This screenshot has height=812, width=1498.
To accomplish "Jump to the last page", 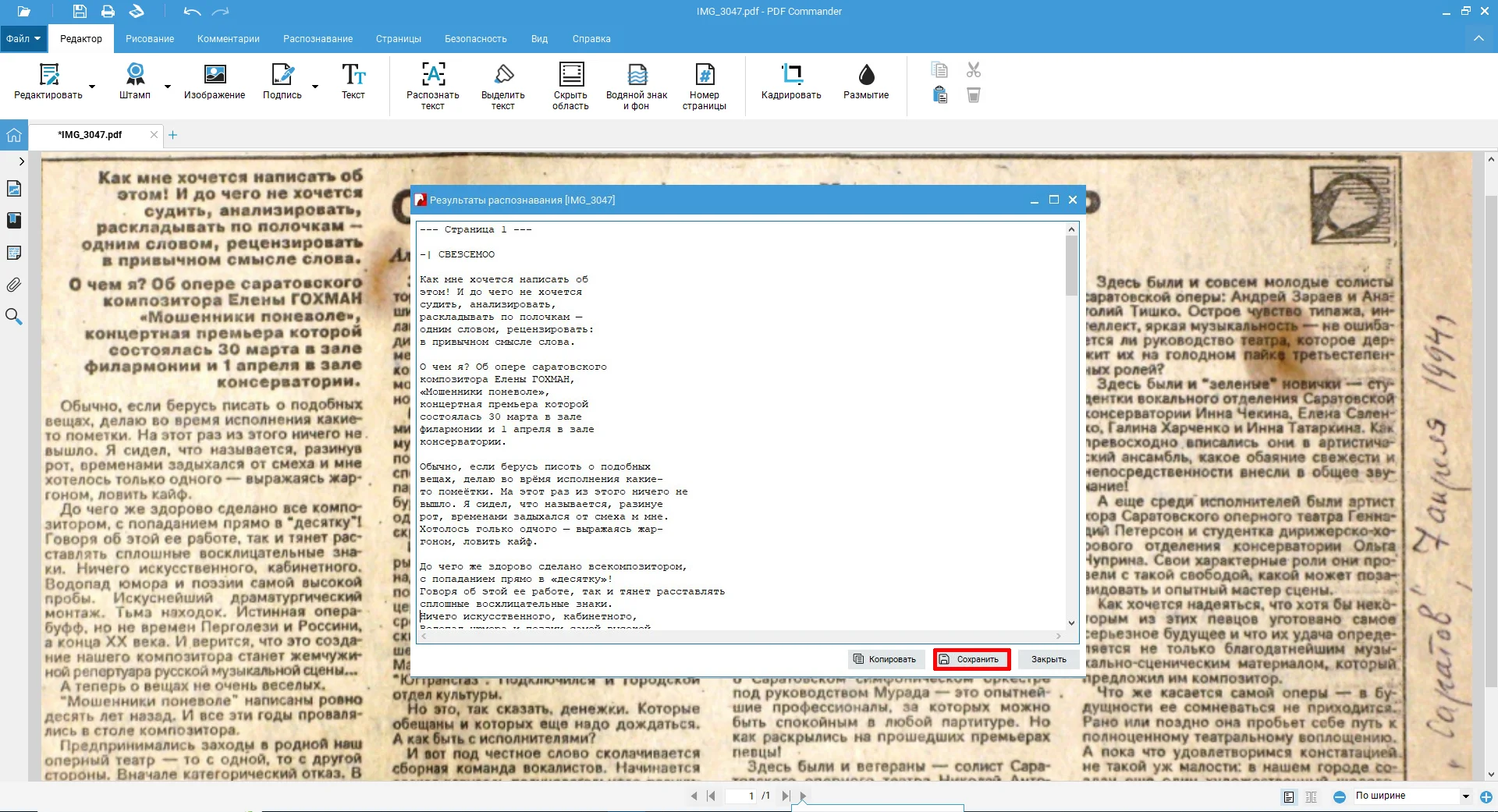I will [x=786, y=796].
